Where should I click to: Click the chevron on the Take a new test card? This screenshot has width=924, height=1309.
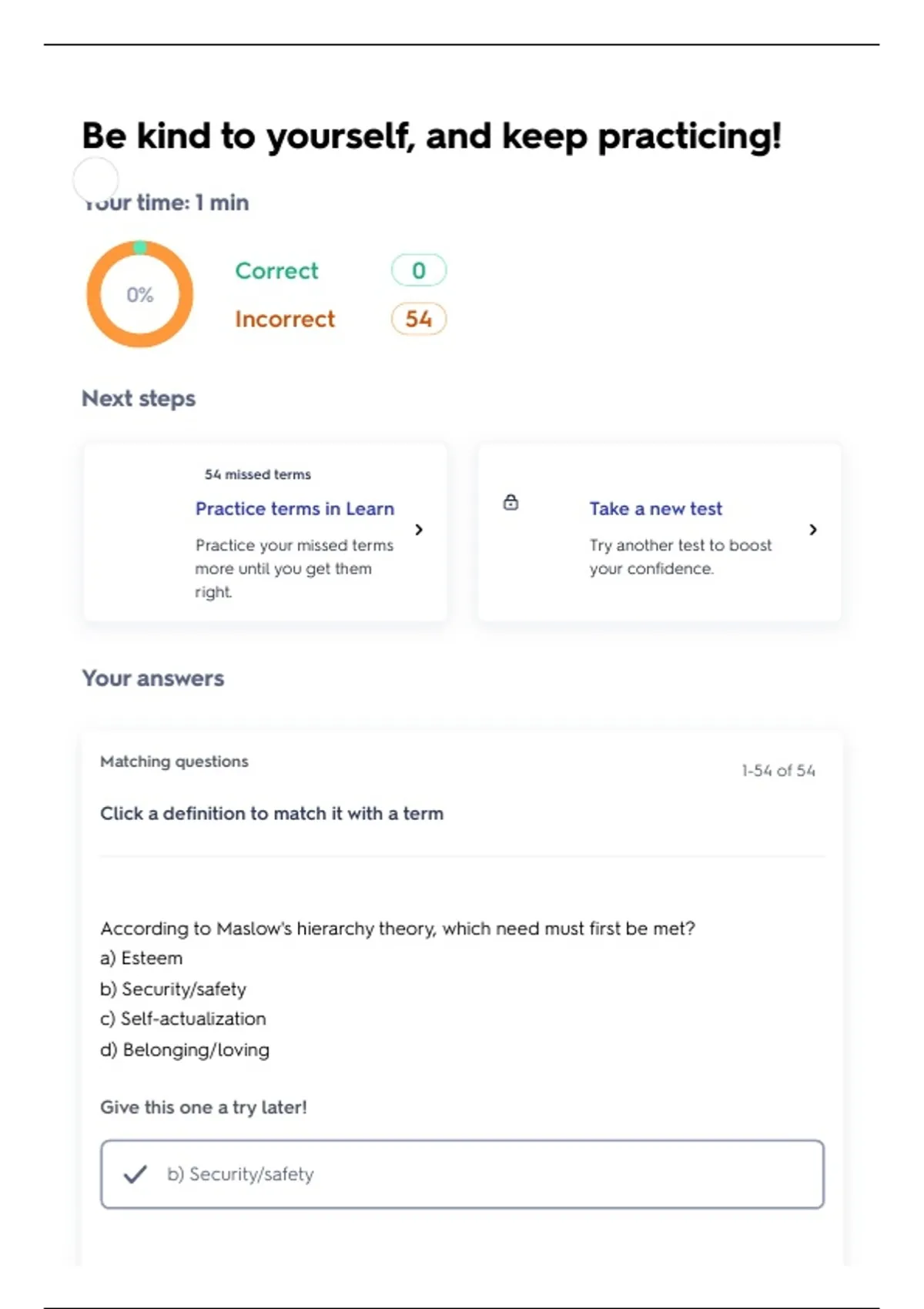[x=813, y=530]
